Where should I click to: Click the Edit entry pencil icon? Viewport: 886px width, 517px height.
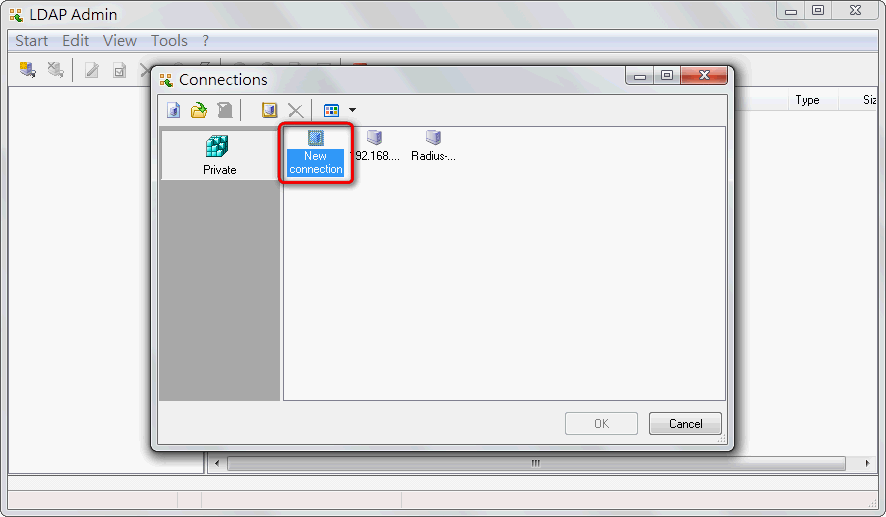pos(92,70)
